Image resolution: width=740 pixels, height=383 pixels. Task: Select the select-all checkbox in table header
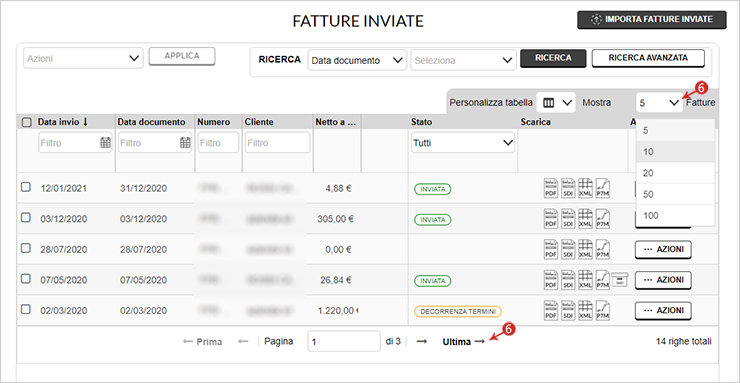coord(26,123)
